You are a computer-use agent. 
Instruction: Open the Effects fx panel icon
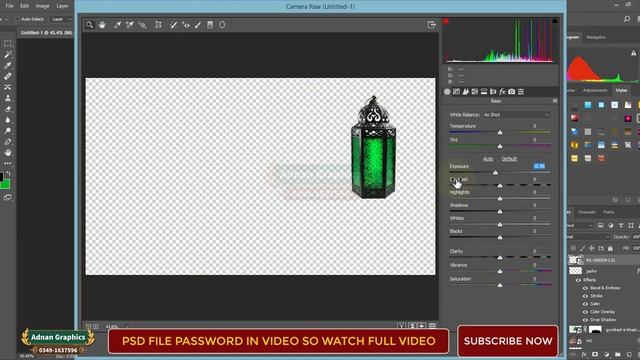click(x=502, y=92)
